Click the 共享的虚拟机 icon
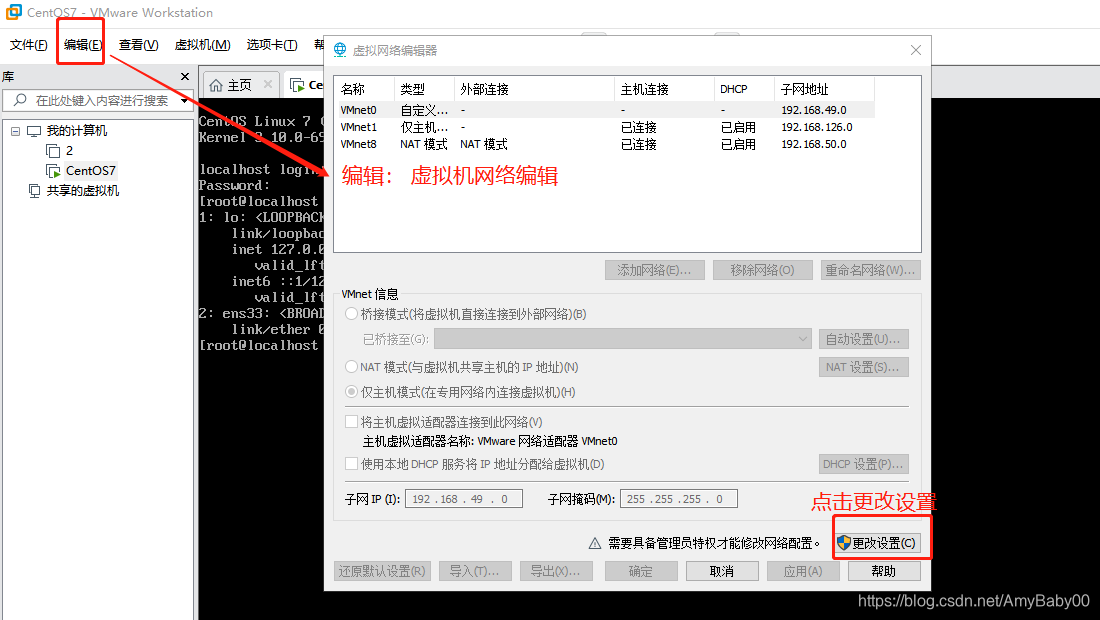1100x620 pixels. [34, 191]
